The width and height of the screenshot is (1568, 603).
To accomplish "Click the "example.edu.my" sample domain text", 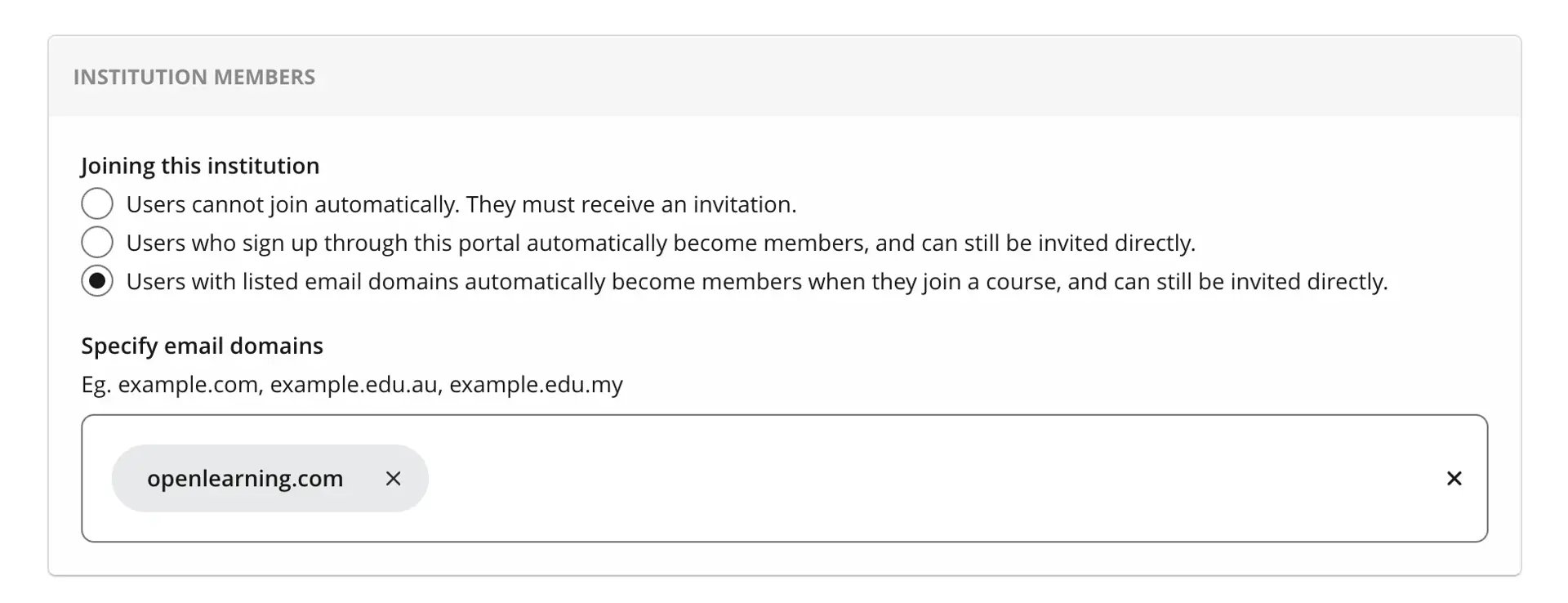I will (536, 384).
